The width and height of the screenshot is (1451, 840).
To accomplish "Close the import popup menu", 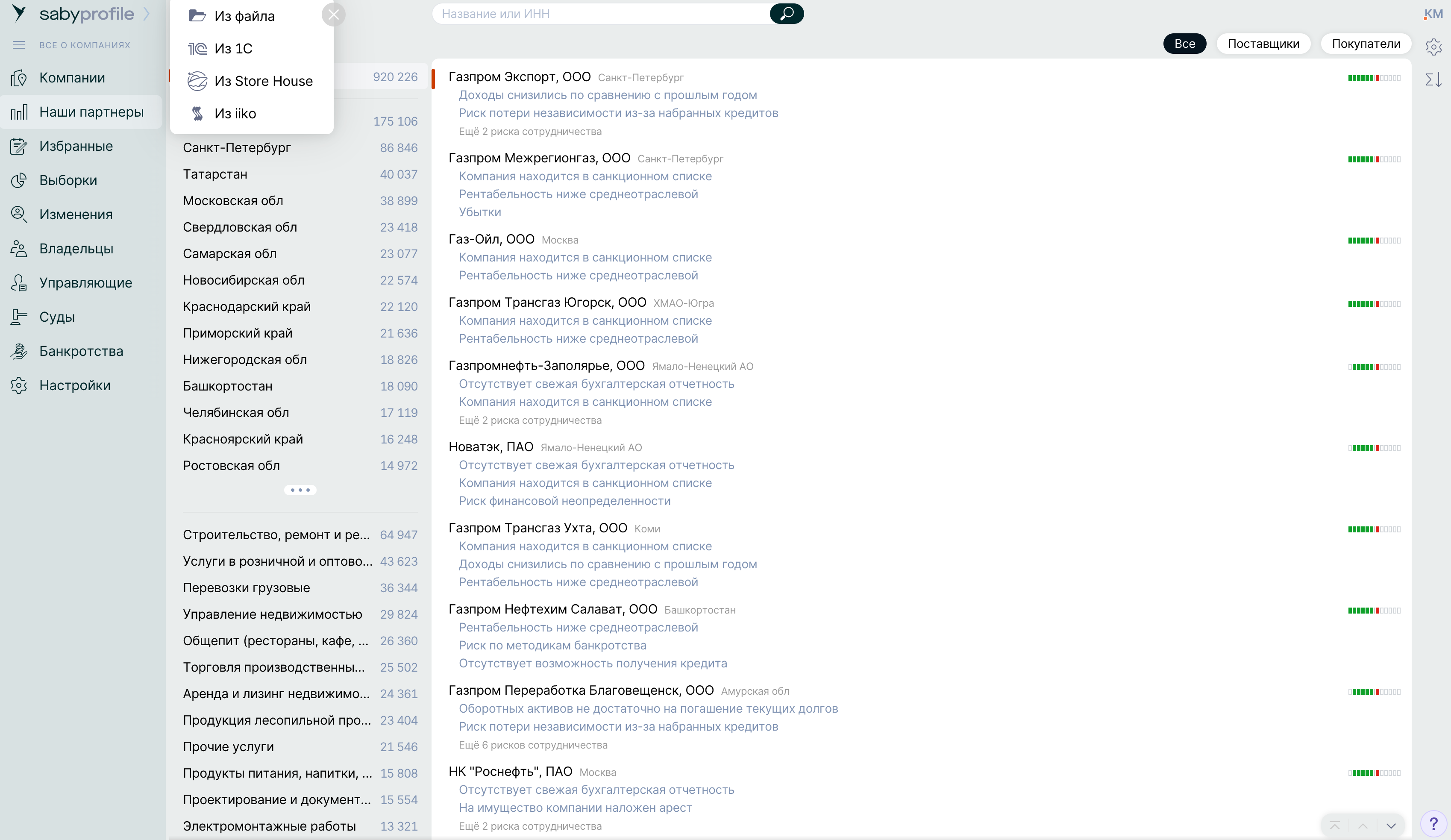I will coord(333,15).
